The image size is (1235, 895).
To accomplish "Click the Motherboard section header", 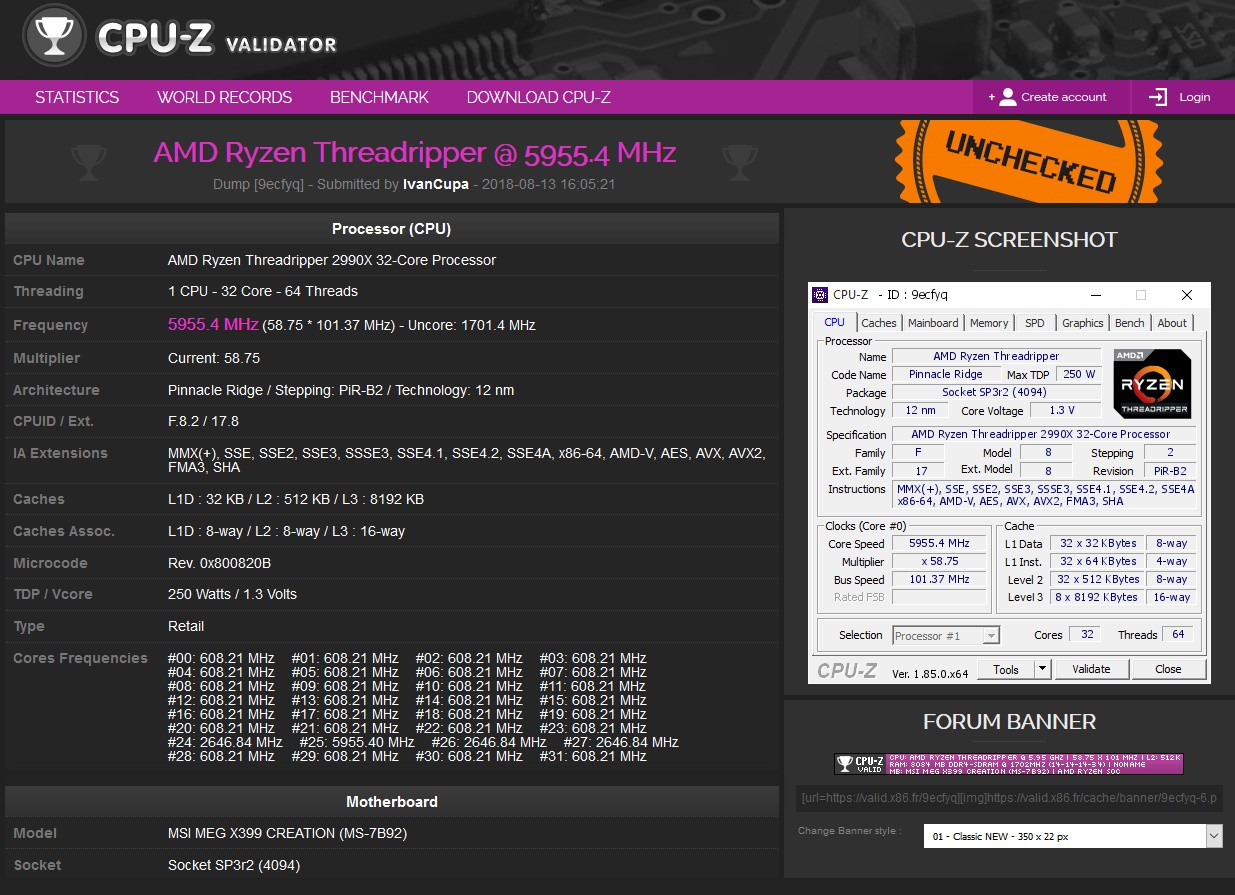I will pyautogui.click(x=392, y=802).
